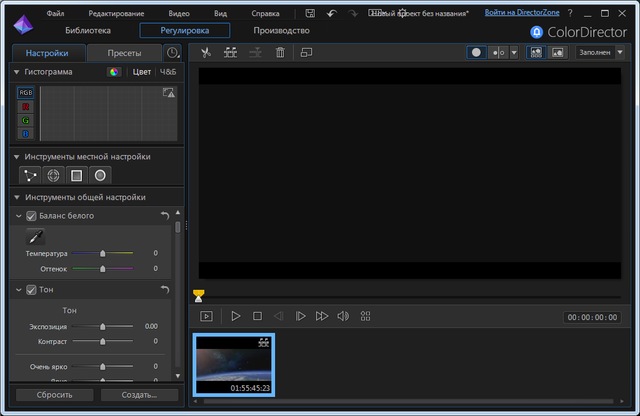Image resolution: width=640 pixels, height=416 pixels.
Task: Open the Файл menu
Action: click(55, 14)
